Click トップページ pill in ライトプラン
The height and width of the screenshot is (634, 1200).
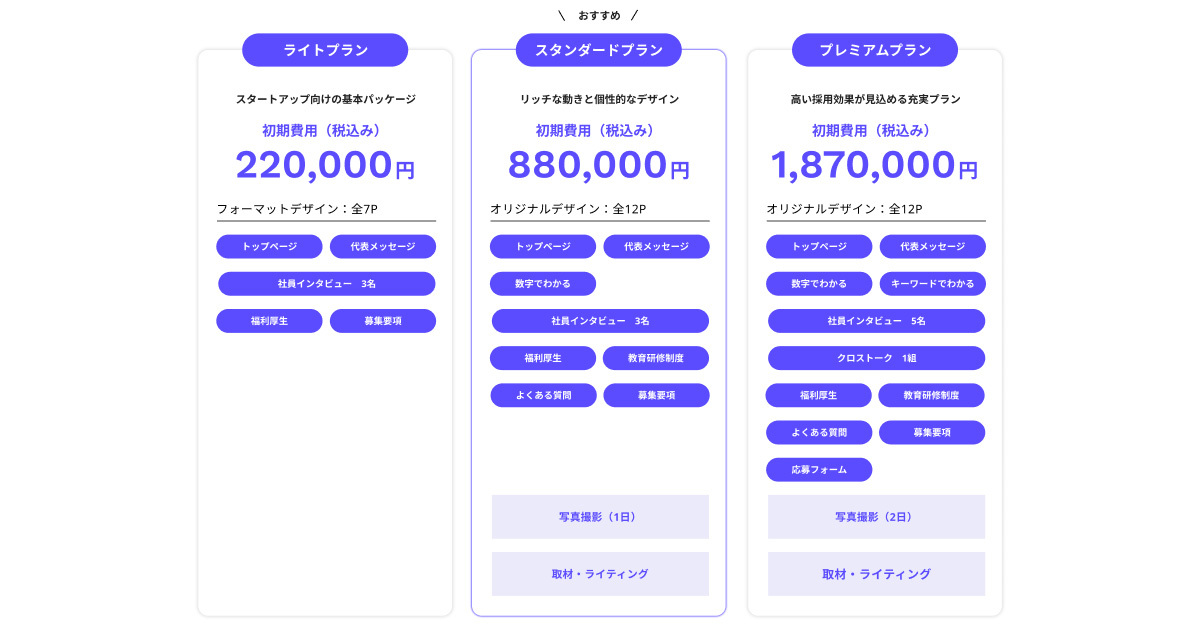point(270,246)
